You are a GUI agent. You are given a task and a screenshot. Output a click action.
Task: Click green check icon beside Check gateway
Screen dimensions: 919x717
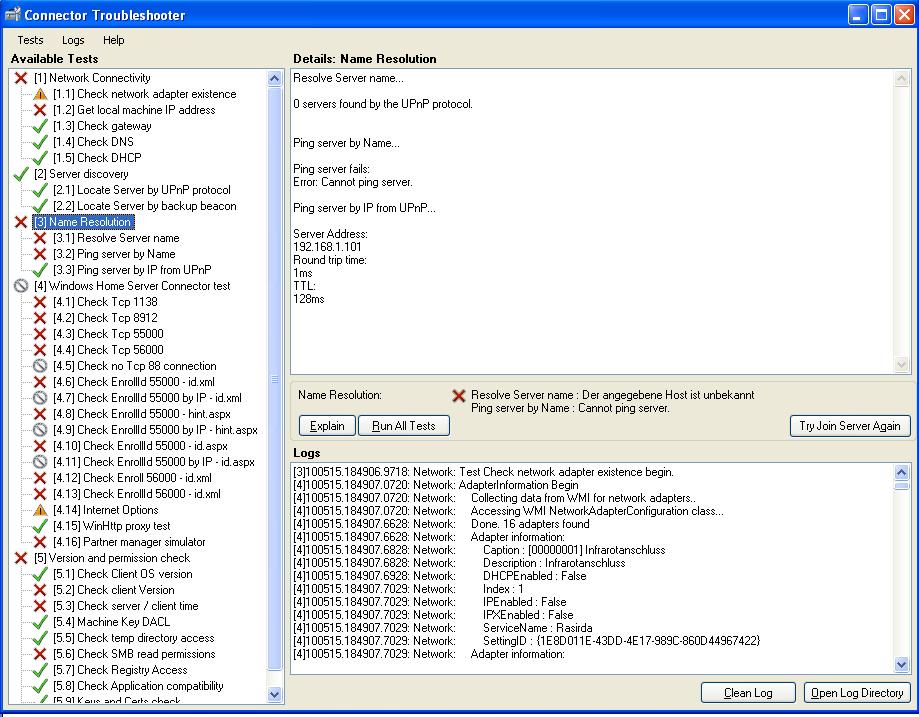coord(40,126)
